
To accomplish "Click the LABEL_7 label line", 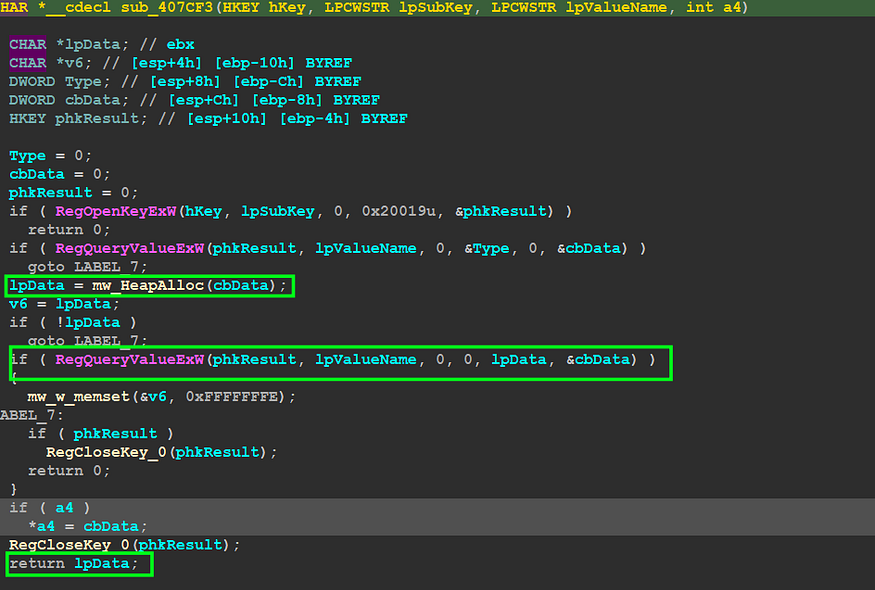I will point(32,415).
